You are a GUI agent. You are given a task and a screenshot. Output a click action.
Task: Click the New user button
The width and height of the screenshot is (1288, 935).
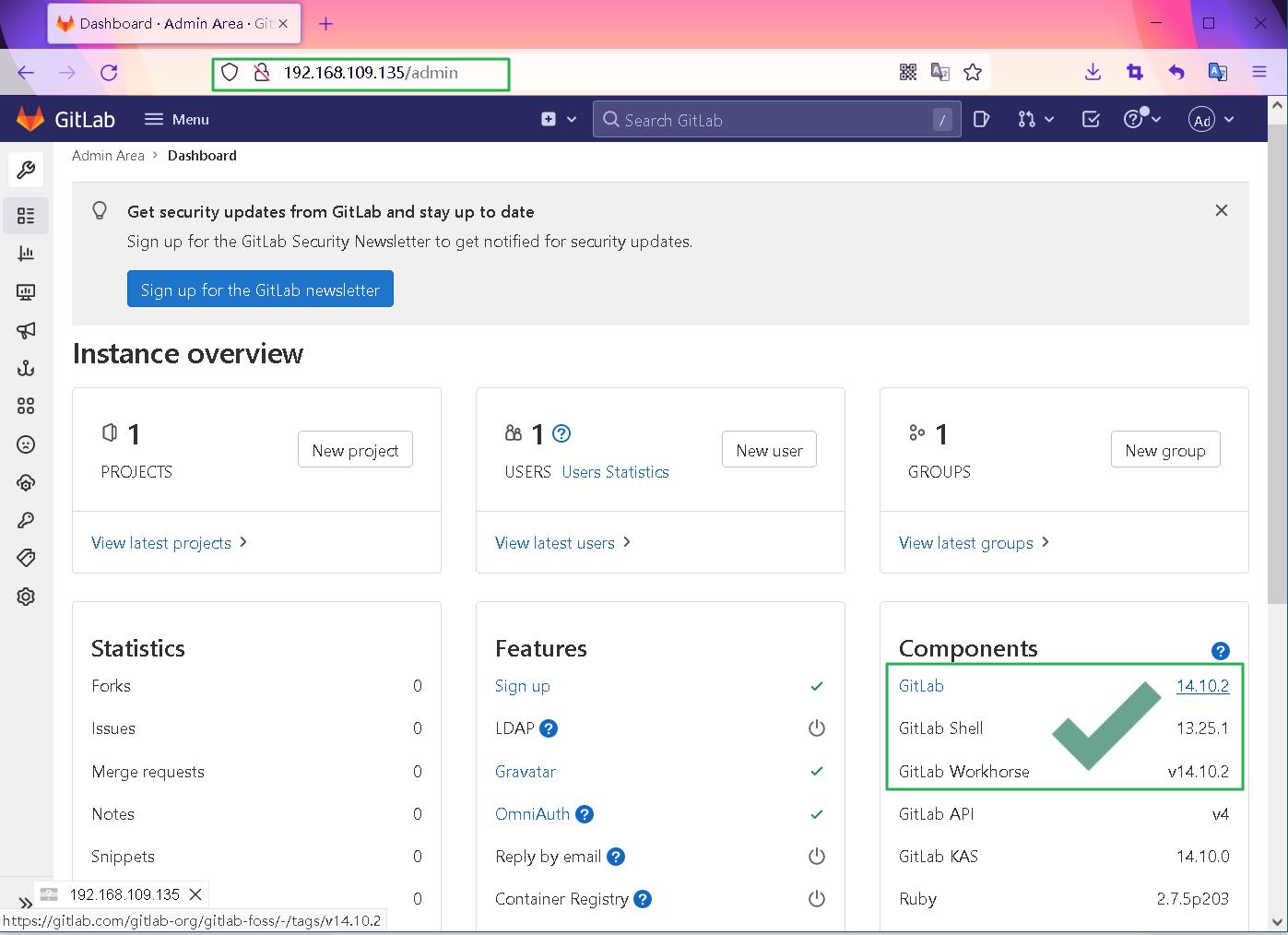[769, 450]
